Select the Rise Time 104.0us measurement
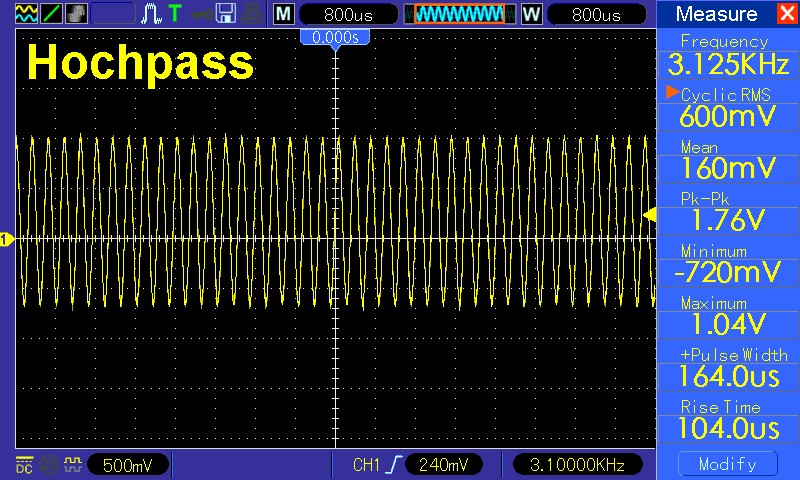Image resolution: width=800 pixels, height=480 pixels. pyautogui.click(x=728, y=420)
